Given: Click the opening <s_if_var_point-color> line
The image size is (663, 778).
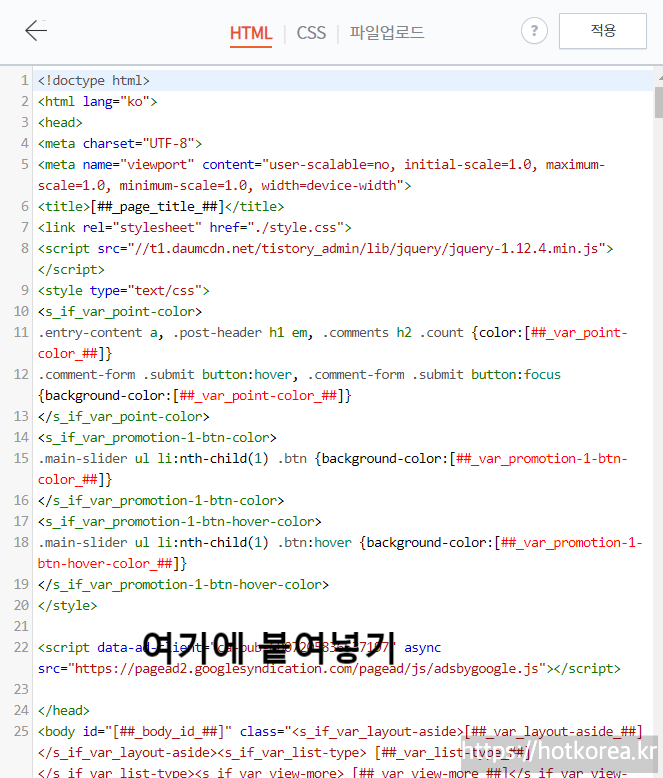Looking at the screenshot, I should tap(120, 312).
